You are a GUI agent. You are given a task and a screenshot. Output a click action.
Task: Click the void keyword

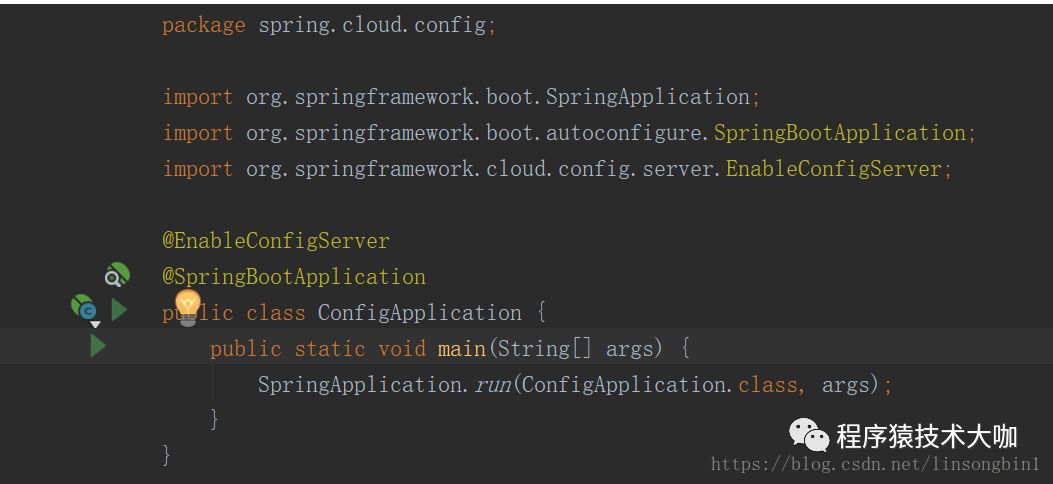(x=402, y=349)
